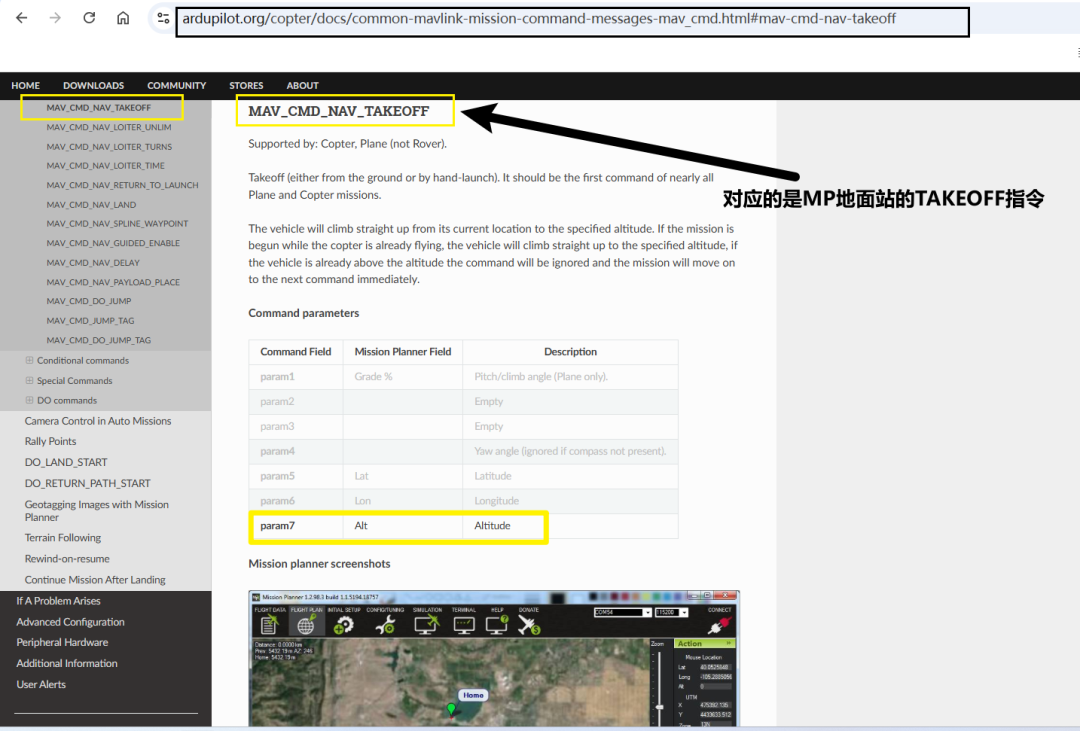The image size is (1080, 731).
Task: Click Connect plug icon in Mission Planner image
Action: tap(720, 624)
